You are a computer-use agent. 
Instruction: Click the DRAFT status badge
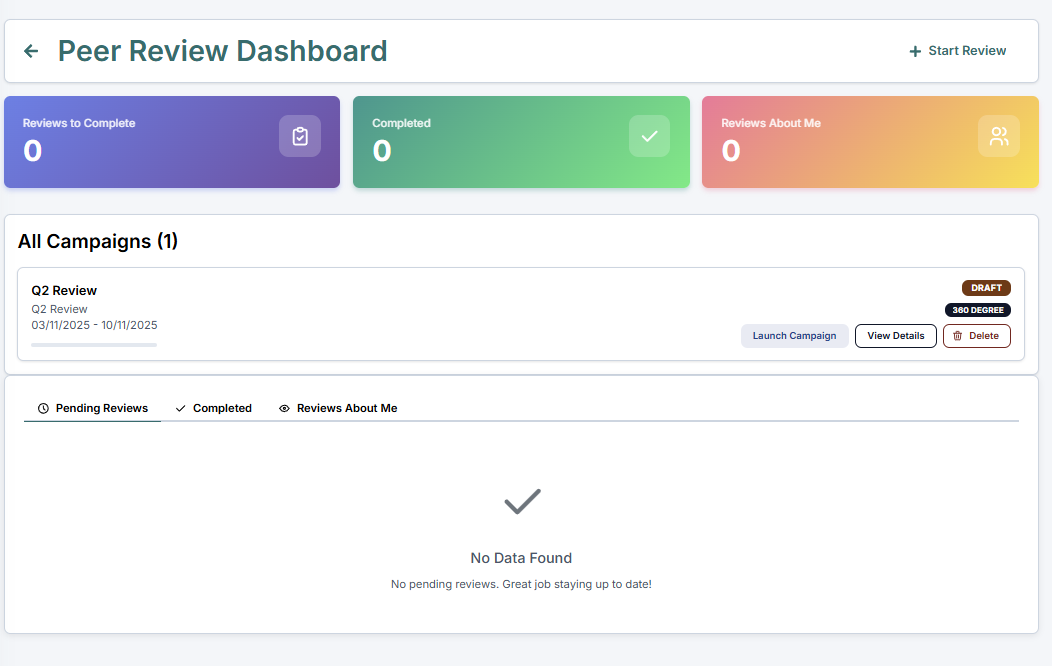tap(986, 288)
